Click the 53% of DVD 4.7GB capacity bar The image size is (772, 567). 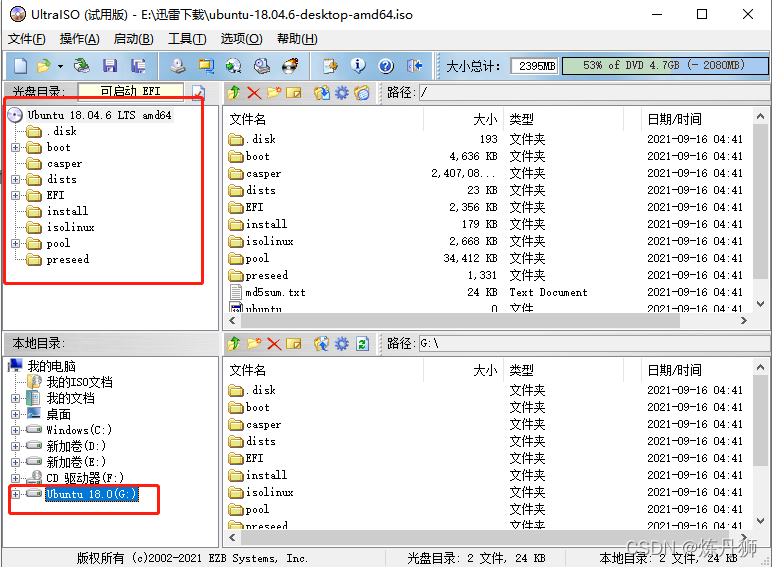pyautogui.click(x=665, y=65)
